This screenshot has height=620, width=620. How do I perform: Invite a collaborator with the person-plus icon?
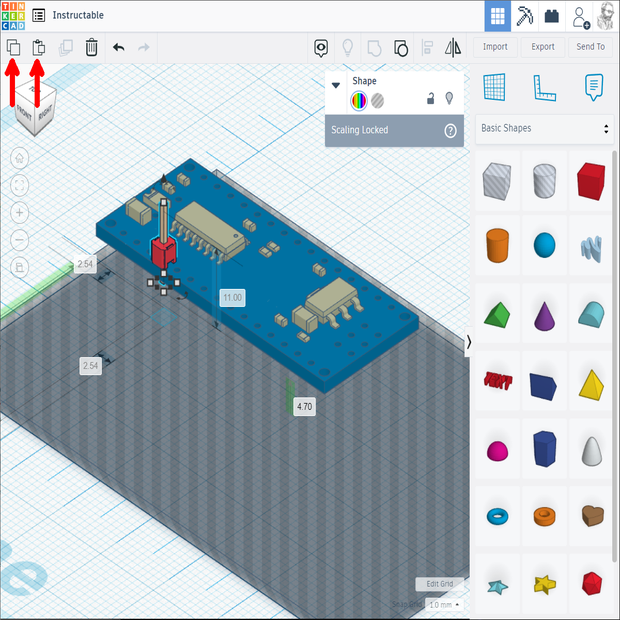pyautogui.click(x=580, y=17)
